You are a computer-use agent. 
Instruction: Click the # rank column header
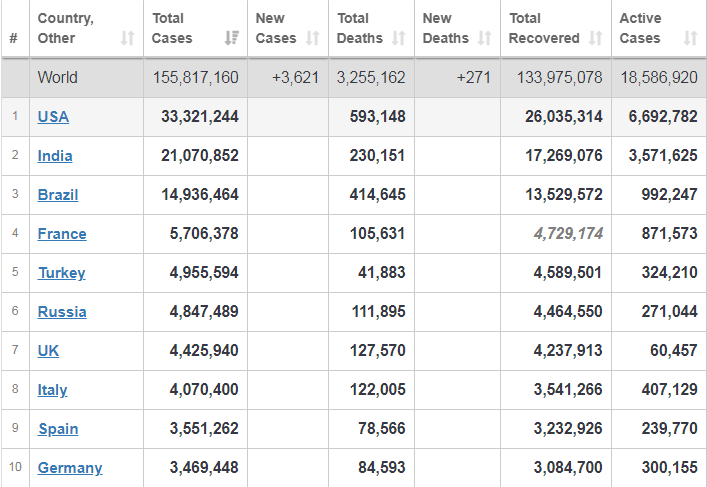pyautogui.click(x=15, y=28)
